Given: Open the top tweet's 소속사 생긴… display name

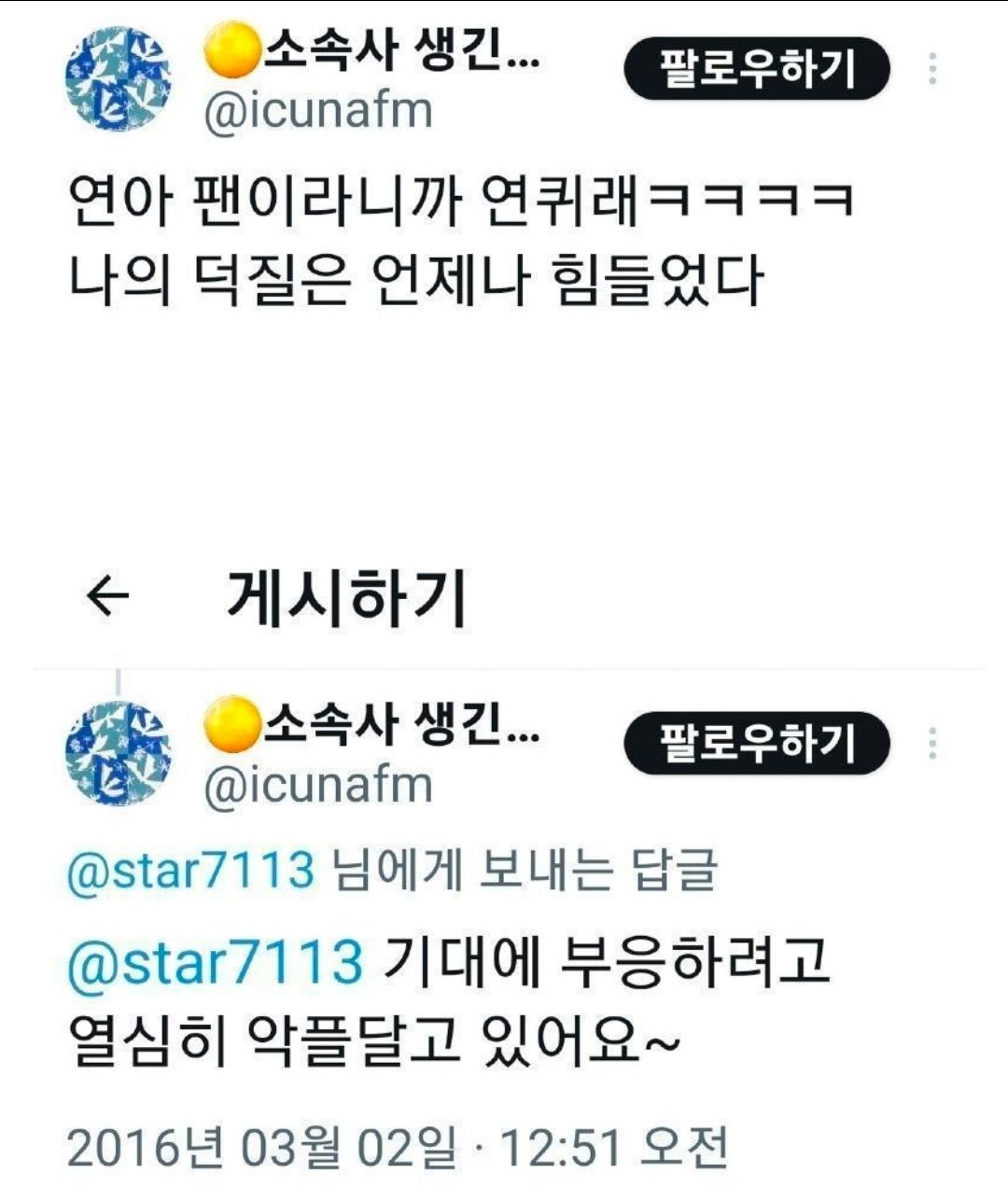Looking at the screenshot, I should [402, 49].
